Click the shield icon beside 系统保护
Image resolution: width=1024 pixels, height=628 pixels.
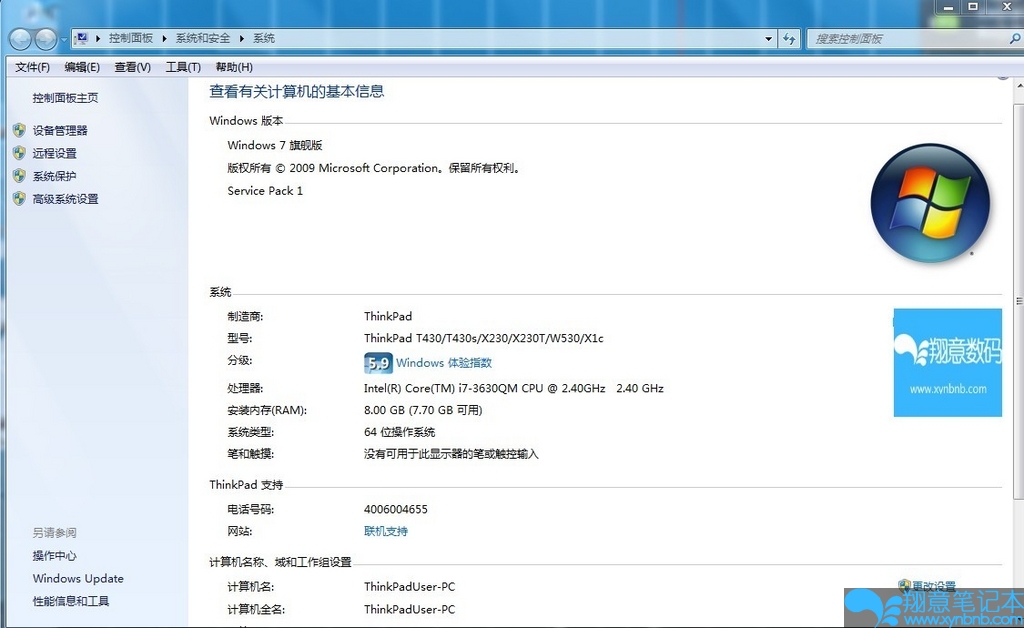coord(20,176)
